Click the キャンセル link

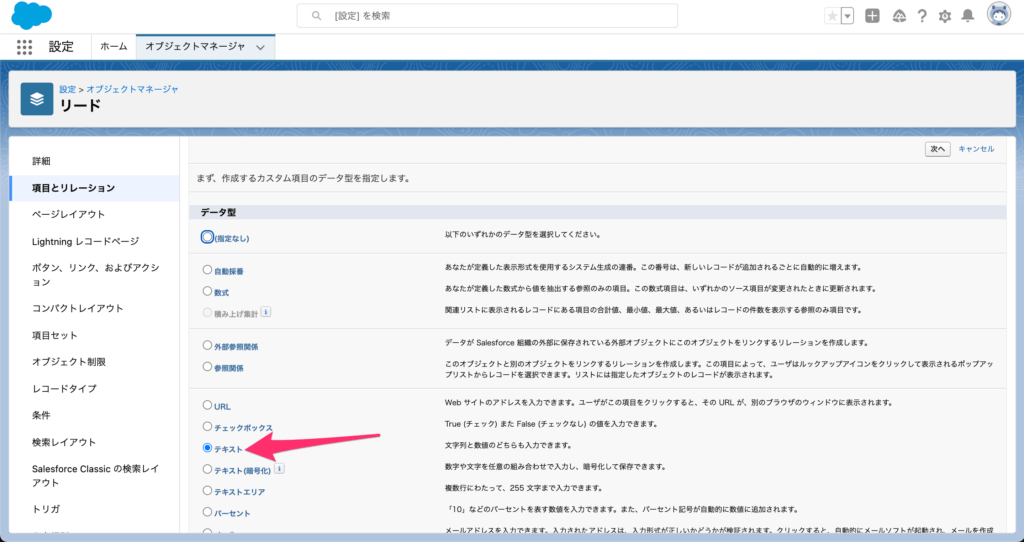click(x=976, y=148)
